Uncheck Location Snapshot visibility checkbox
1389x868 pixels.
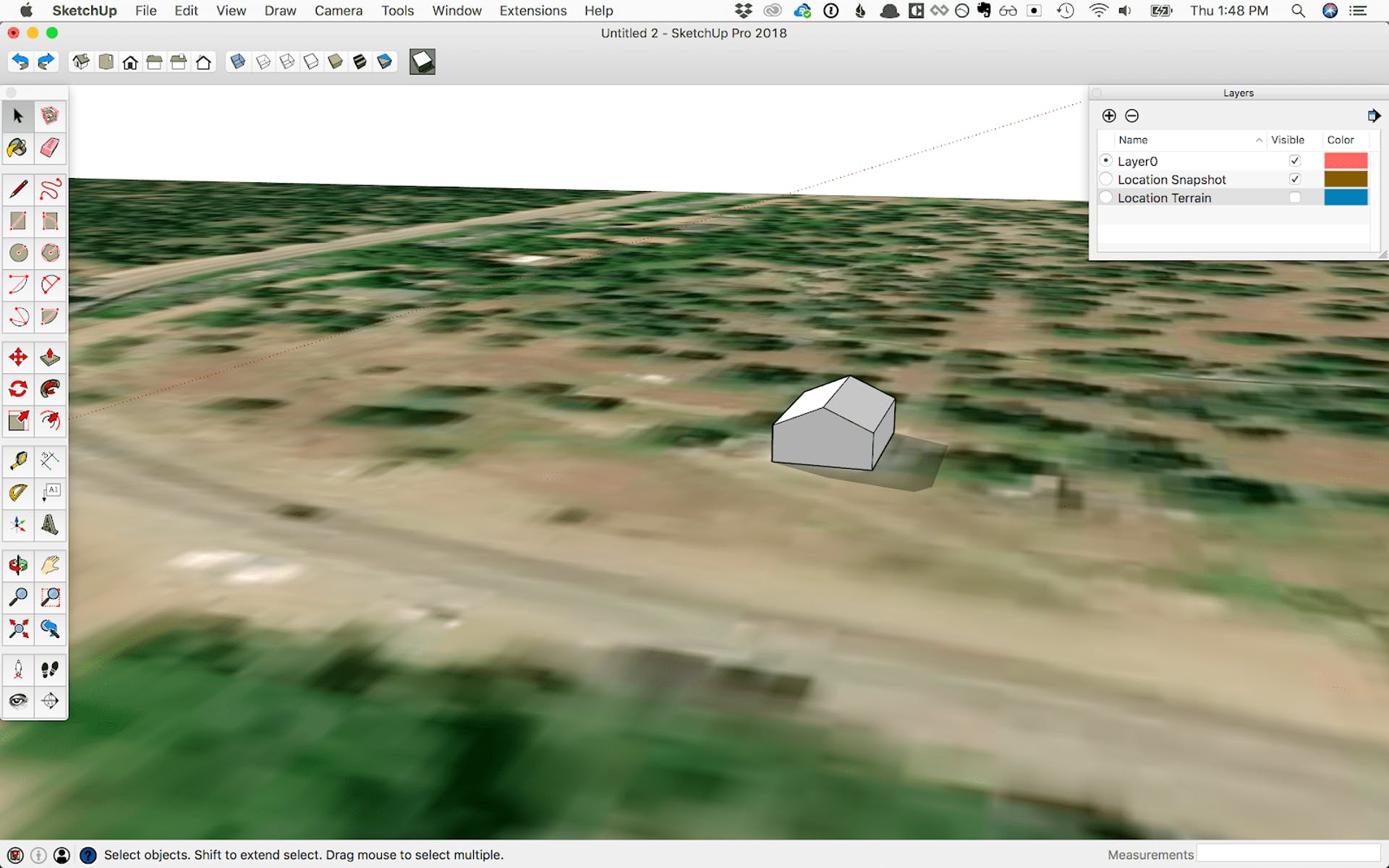pos(1295,179)
